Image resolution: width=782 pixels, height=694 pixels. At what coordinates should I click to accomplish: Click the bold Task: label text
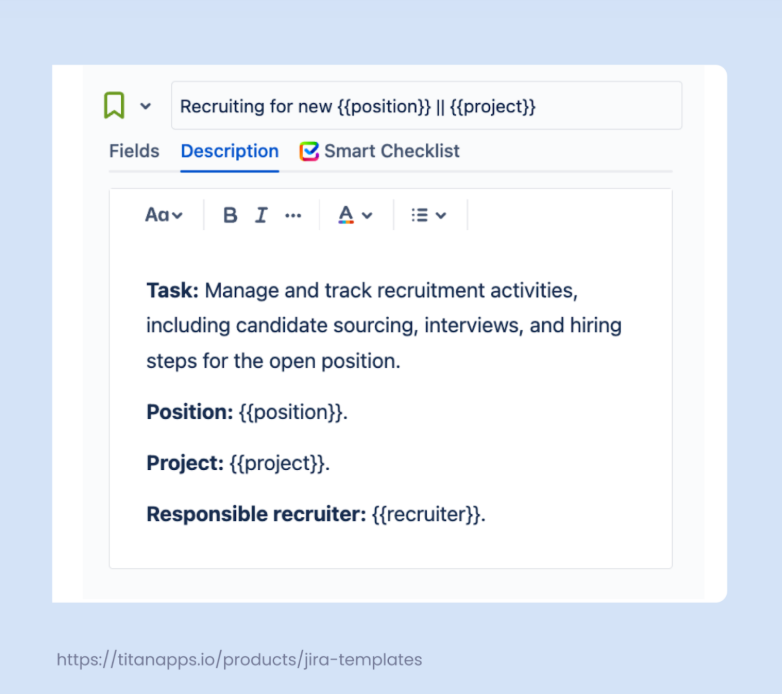(x=172, y=291)
